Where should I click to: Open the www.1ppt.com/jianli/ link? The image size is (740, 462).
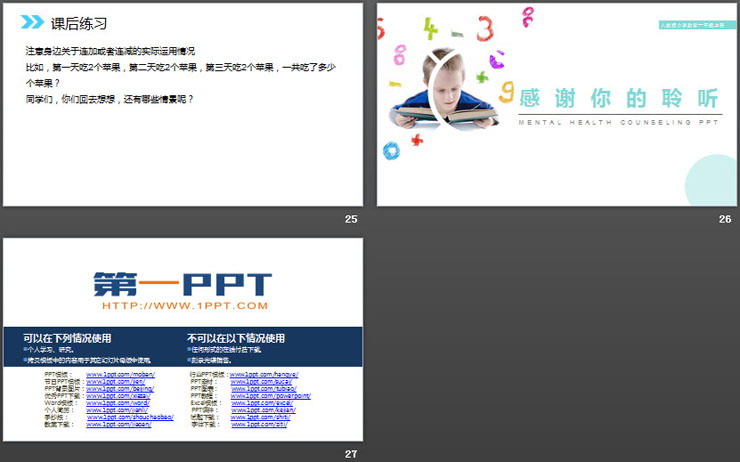[118, 410]
